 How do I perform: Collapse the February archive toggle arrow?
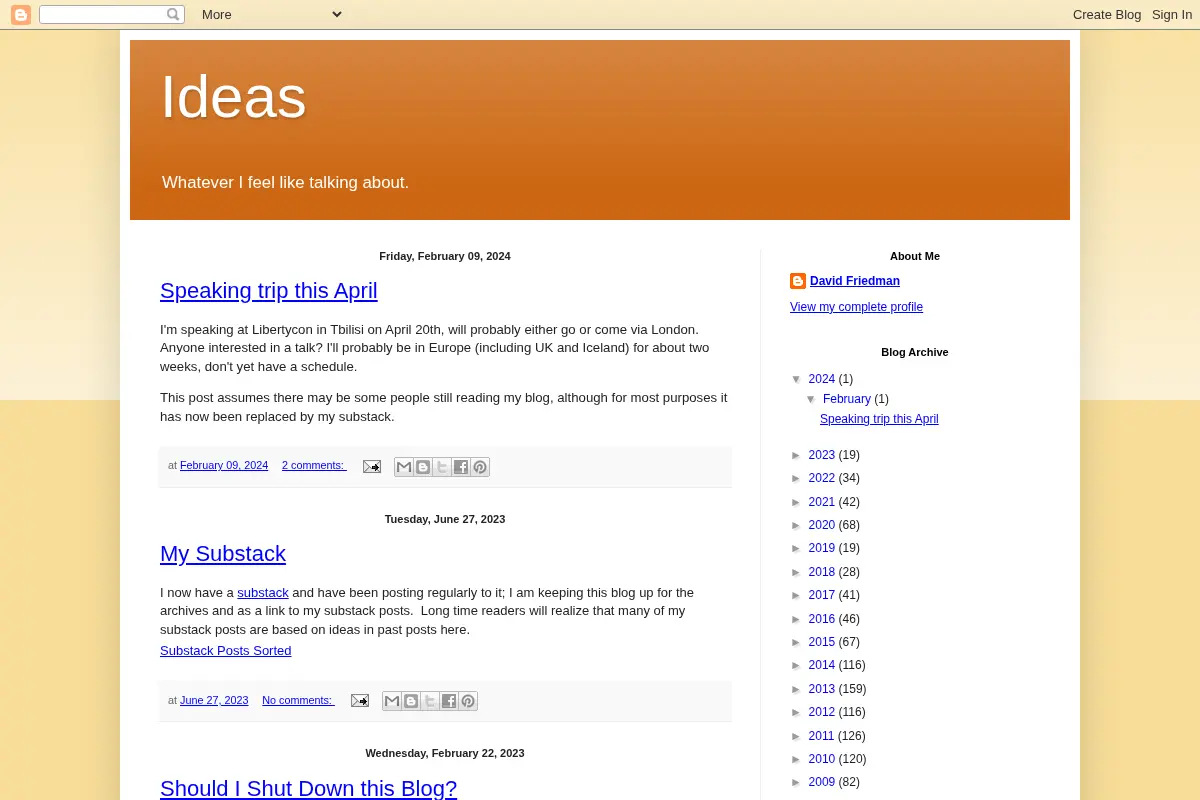click(811, 399)
